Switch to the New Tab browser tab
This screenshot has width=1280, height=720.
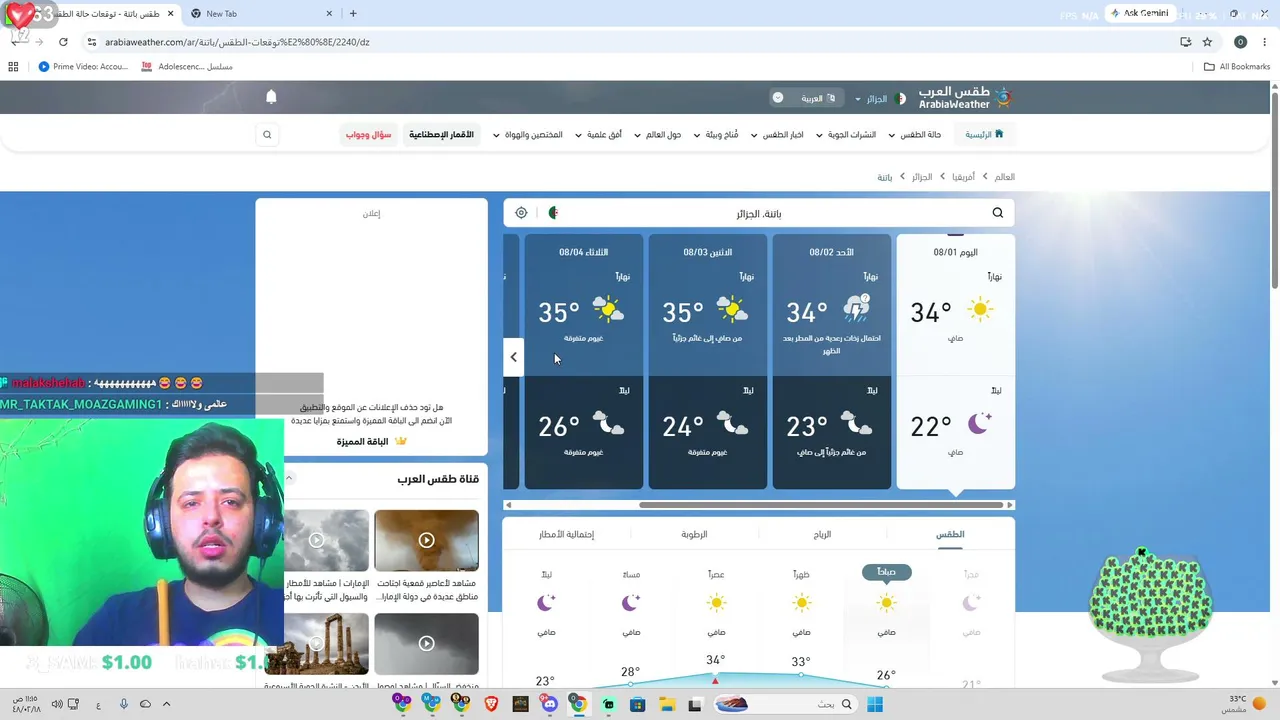pos(262,14)
